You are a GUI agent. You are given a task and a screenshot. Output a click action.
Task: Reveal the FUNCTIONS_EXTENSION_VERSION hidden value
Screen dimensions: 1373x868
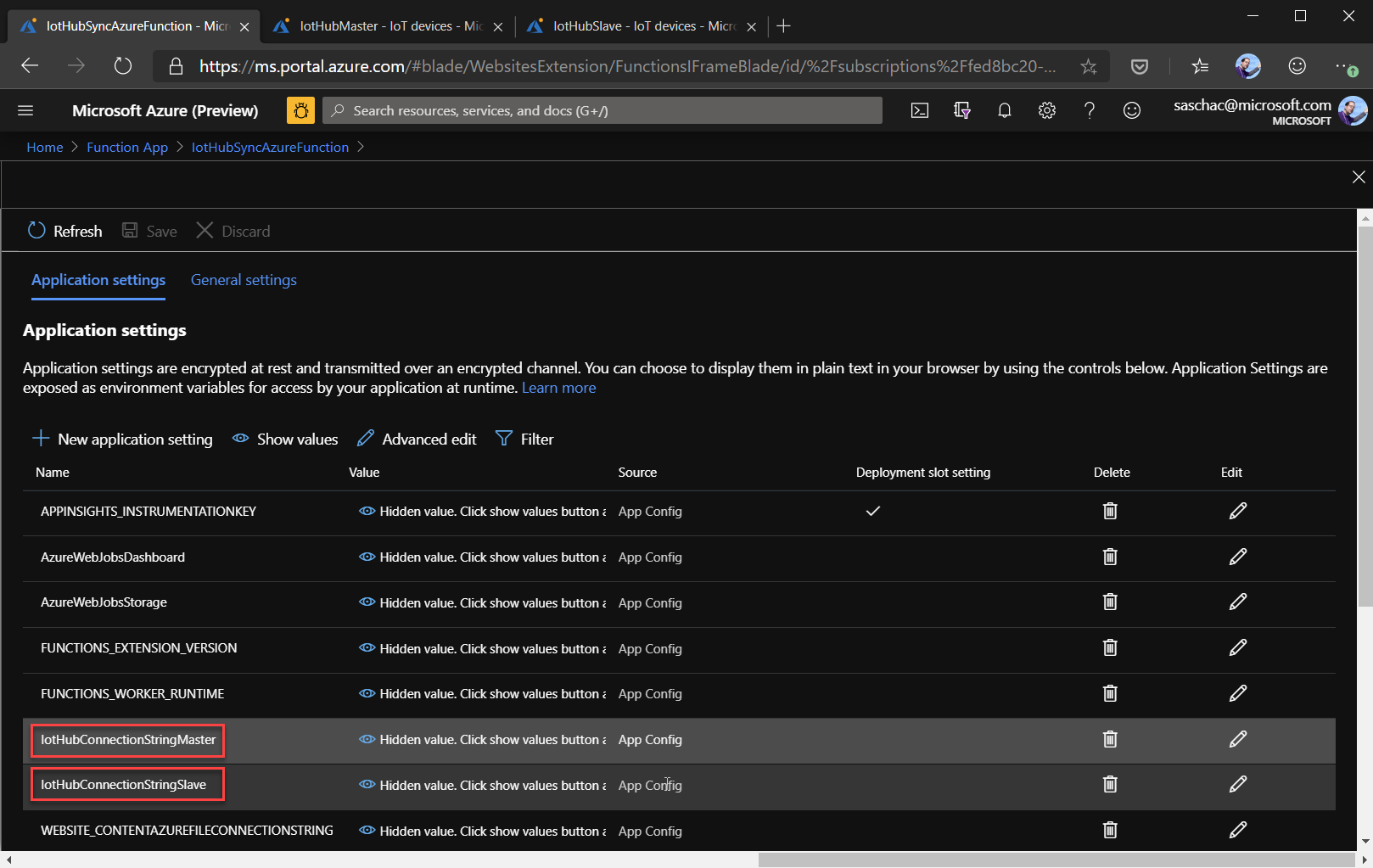(367, 648)
